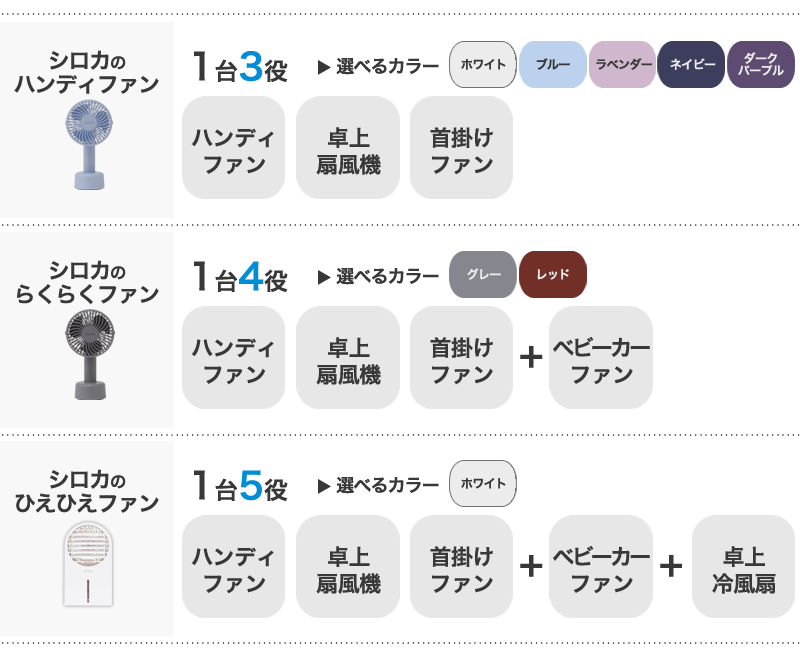Click the 選べるカラー arrow in 1台4役 row
This screenshot has height=650, width=800.
324,277
